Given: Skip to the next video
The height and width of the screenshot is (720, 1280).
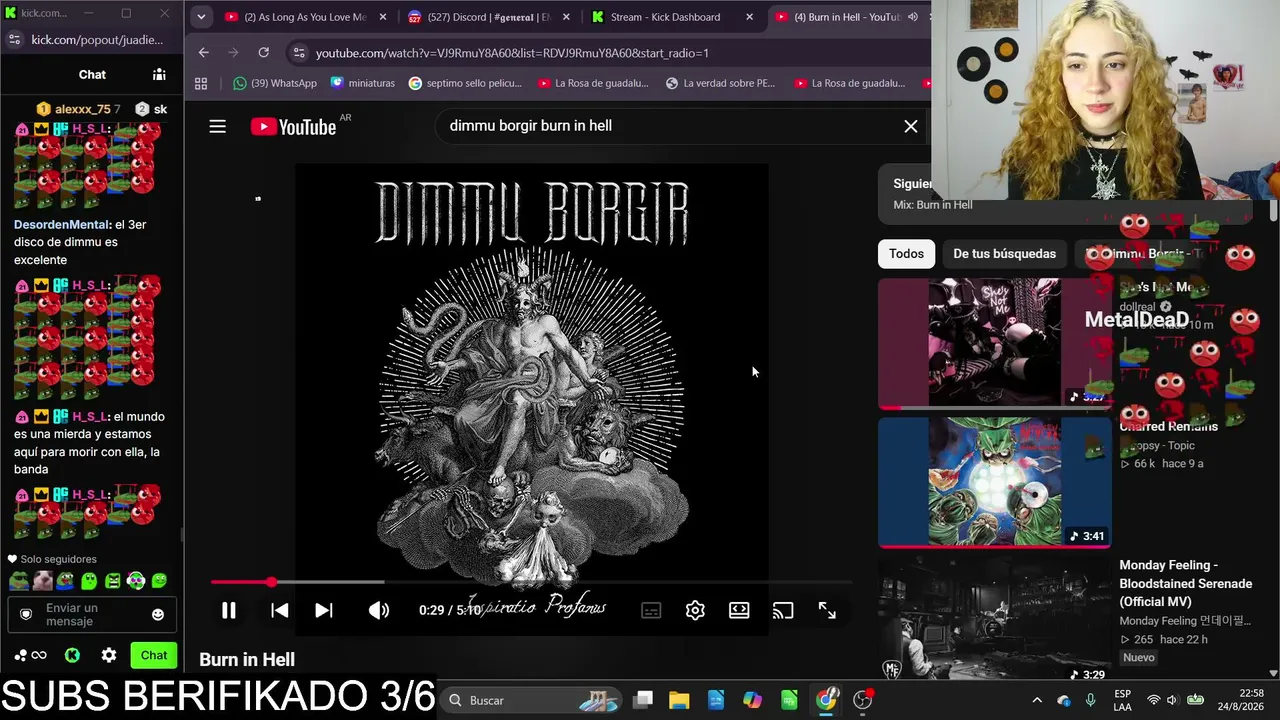Looking at the screenshot, I should [x=324, y=610].
